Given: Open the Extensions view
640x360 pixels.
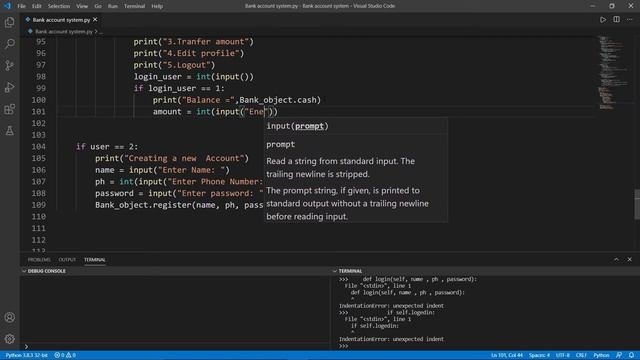Looking at the screenshot, I should click(x=9, y=109).
